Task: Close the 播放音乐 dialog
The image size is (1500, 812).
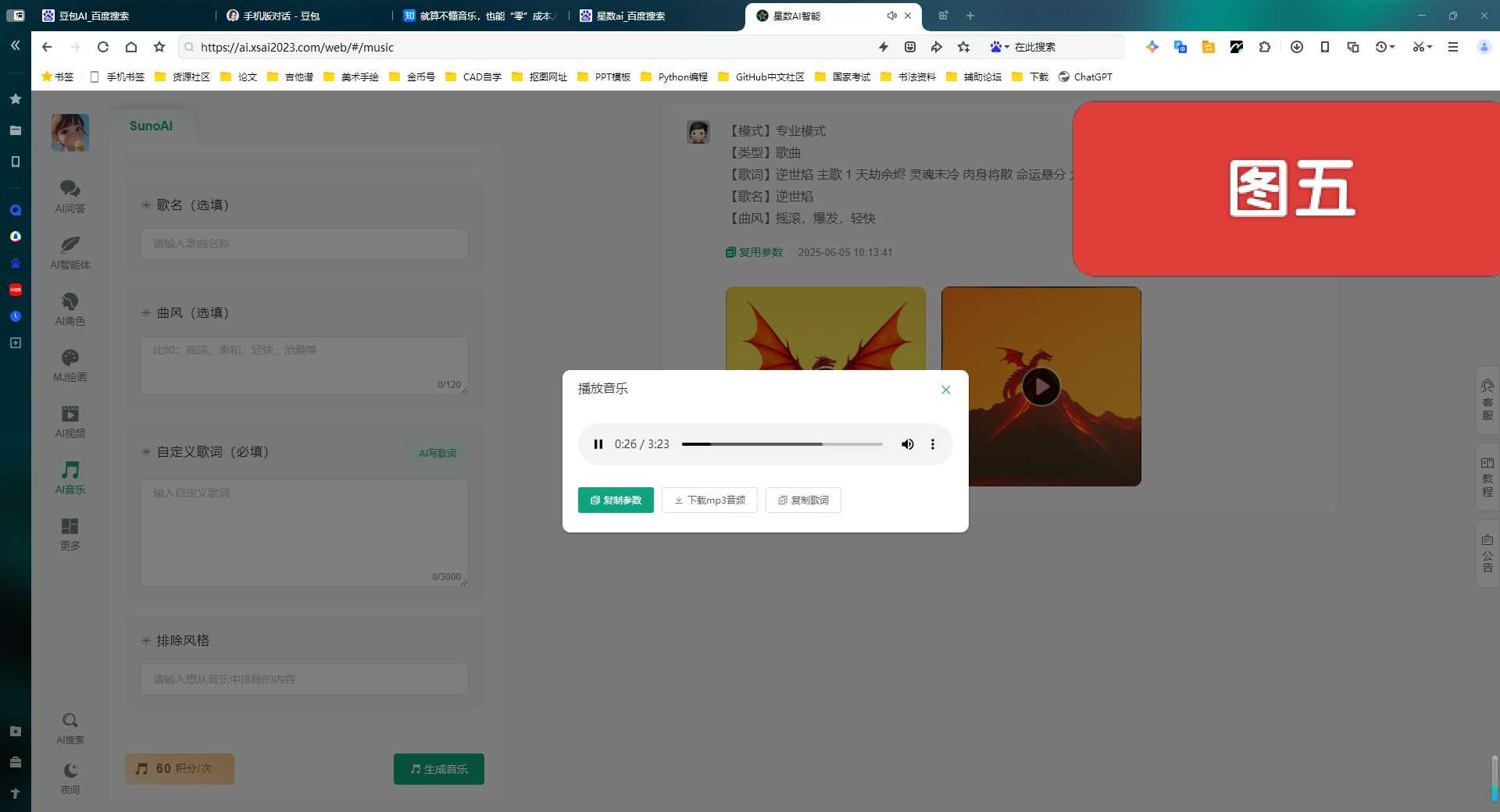Action: click(x=946, y=390)
